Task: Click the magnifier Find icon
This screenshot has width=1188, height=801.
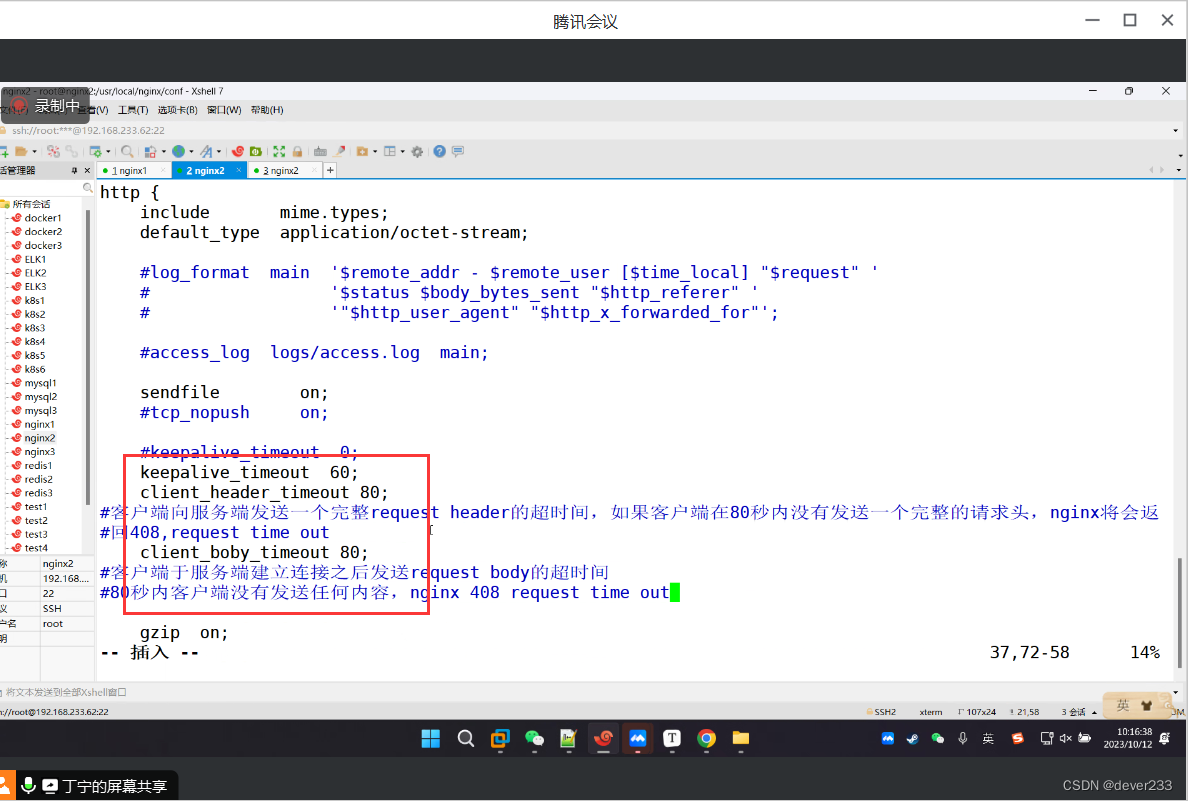Action: 127,152
